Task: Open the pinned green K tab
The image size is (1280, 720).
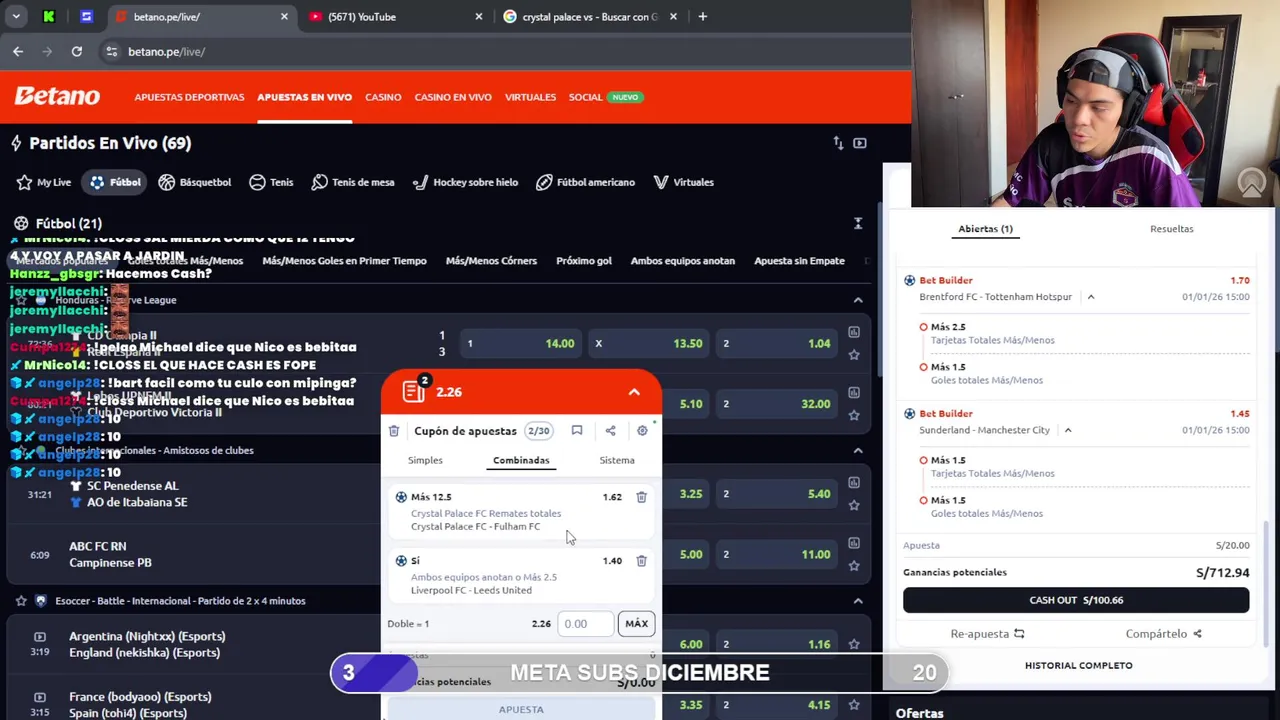Action: click(49, 16)
